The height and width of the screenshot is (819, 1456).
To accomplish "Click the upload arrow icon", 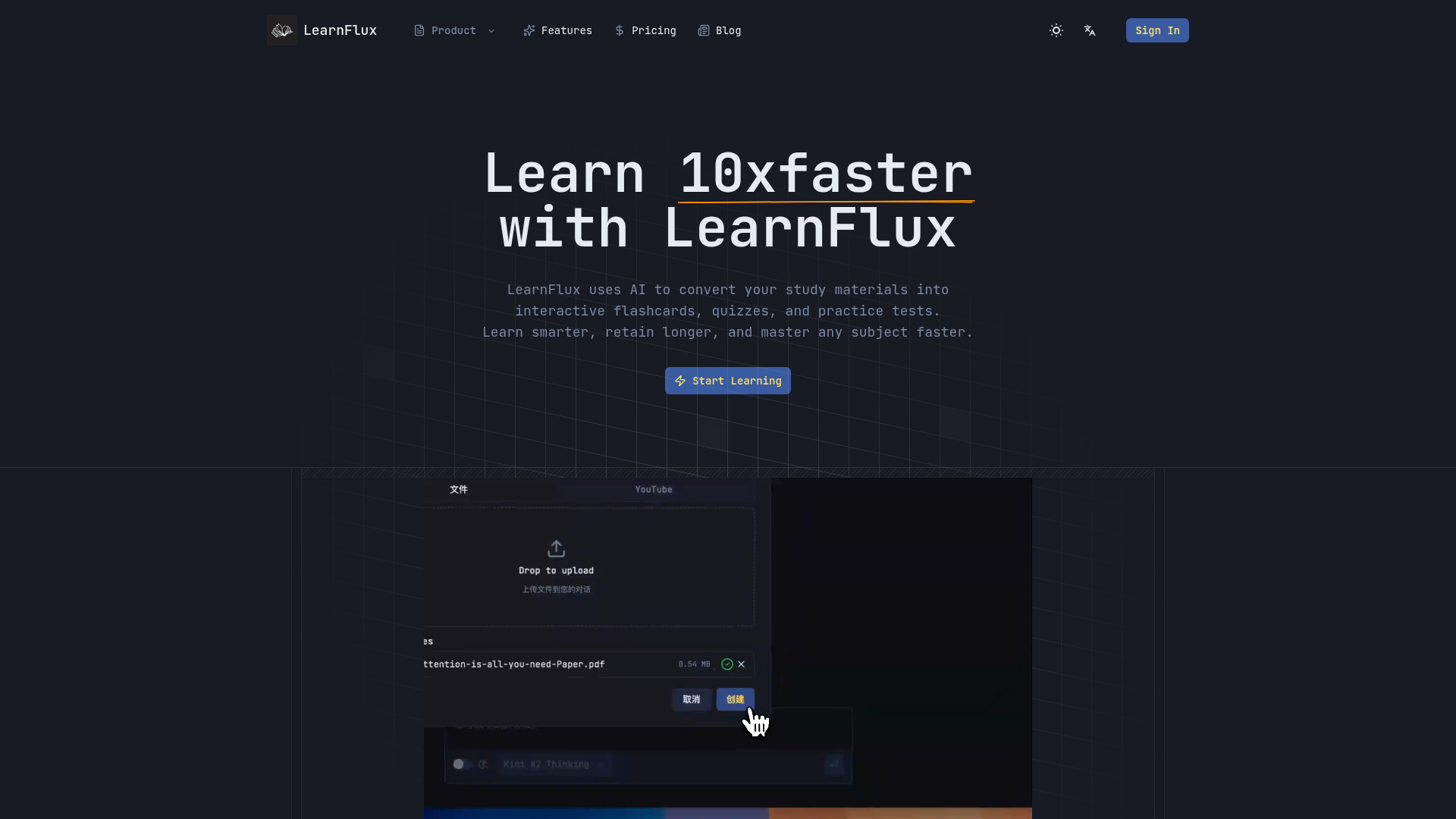I will (556, 548).
